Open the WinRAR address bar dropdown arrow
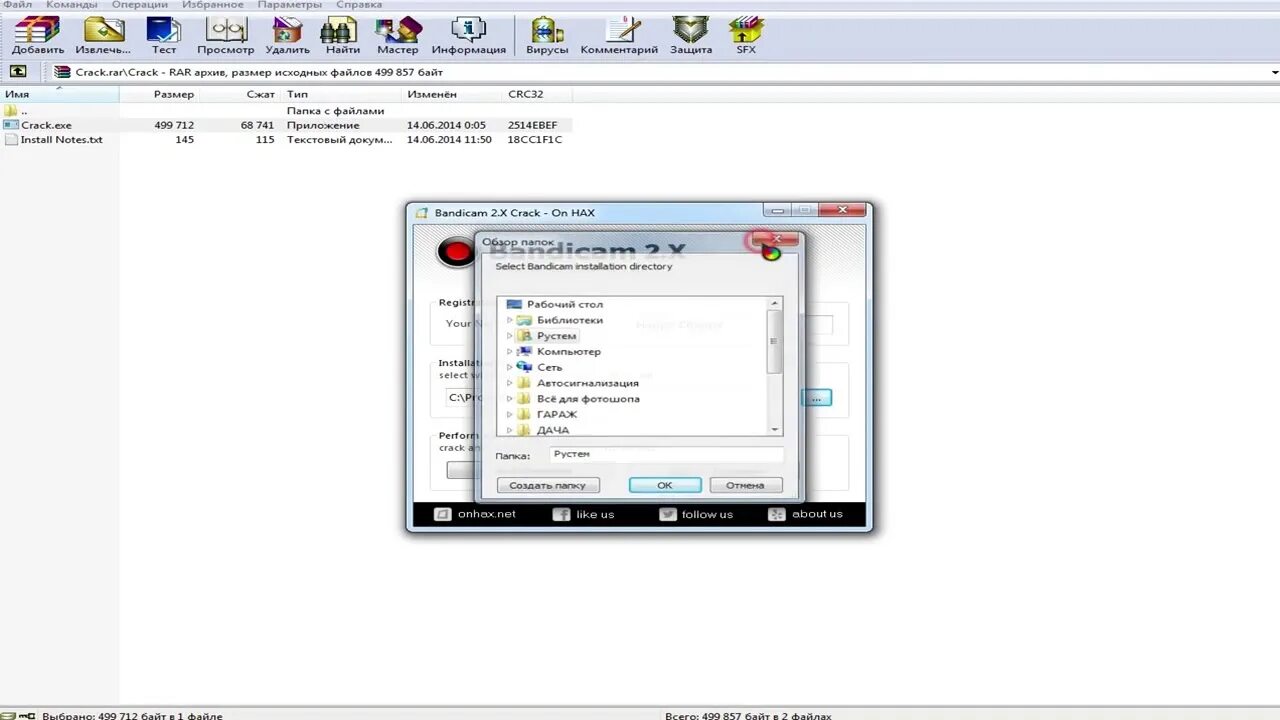The width and height of the screenshot is (1280, 720). pos(1274,72)
